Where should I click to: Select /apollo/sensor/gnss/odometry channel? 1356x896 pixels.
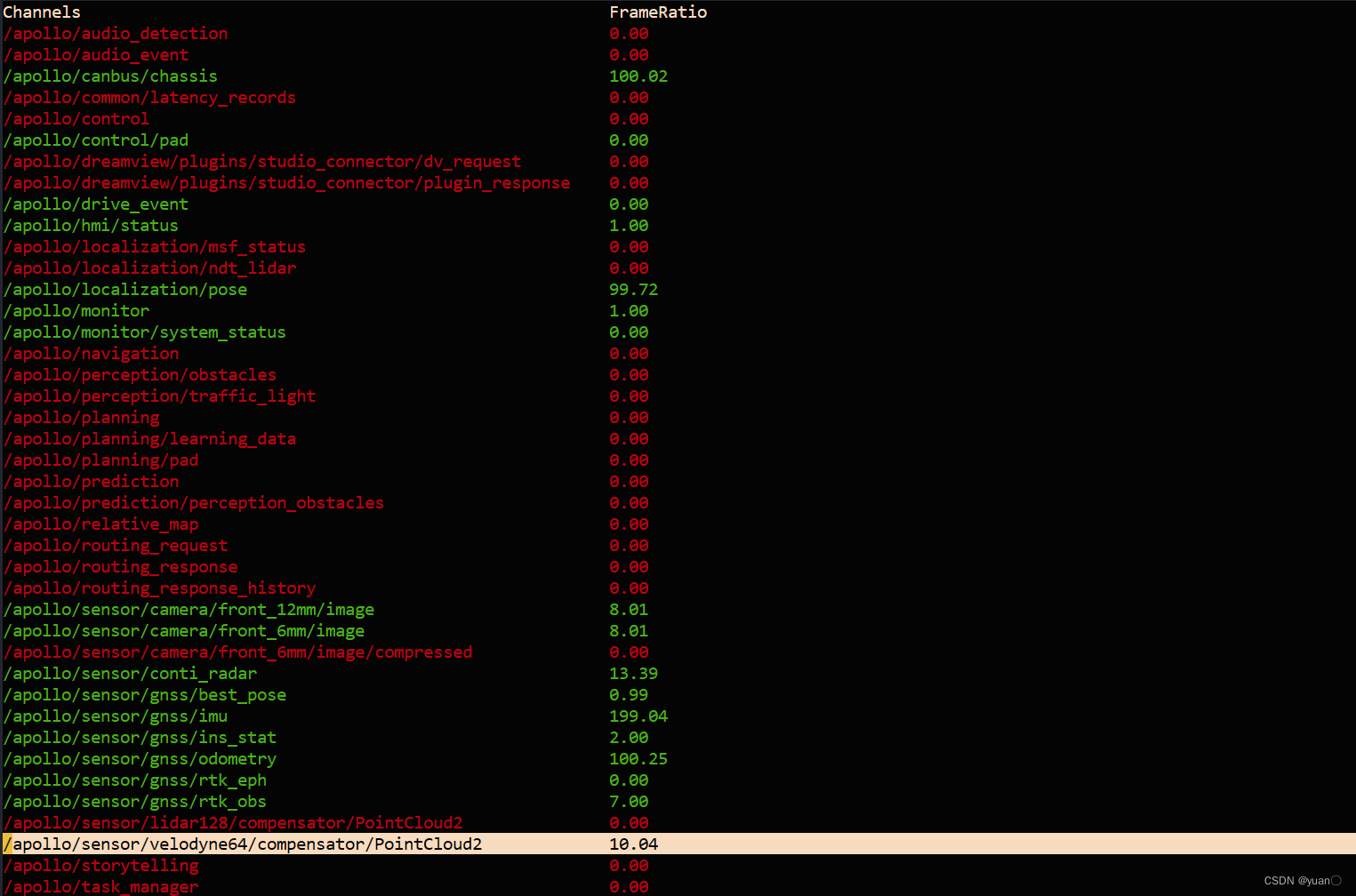[x=140, y=759]
